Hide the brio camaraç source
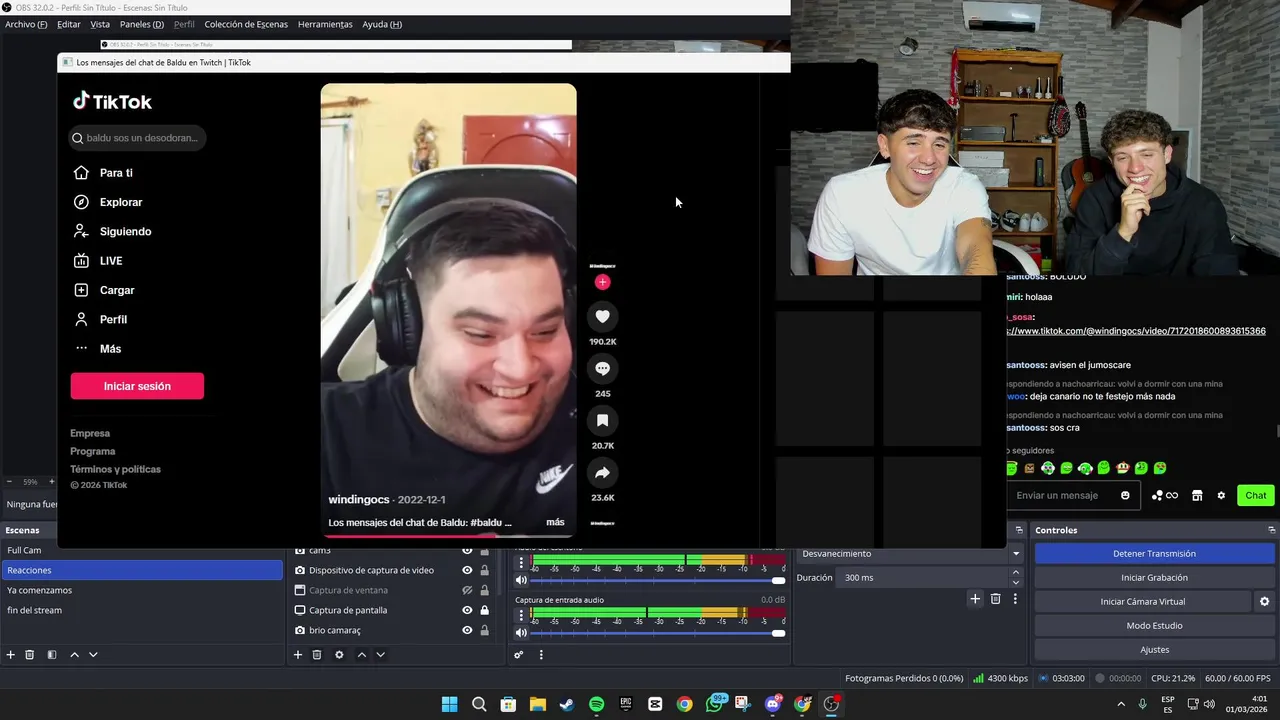The image size is (1280, 720). pyautogui.click(x=467, y=630)
